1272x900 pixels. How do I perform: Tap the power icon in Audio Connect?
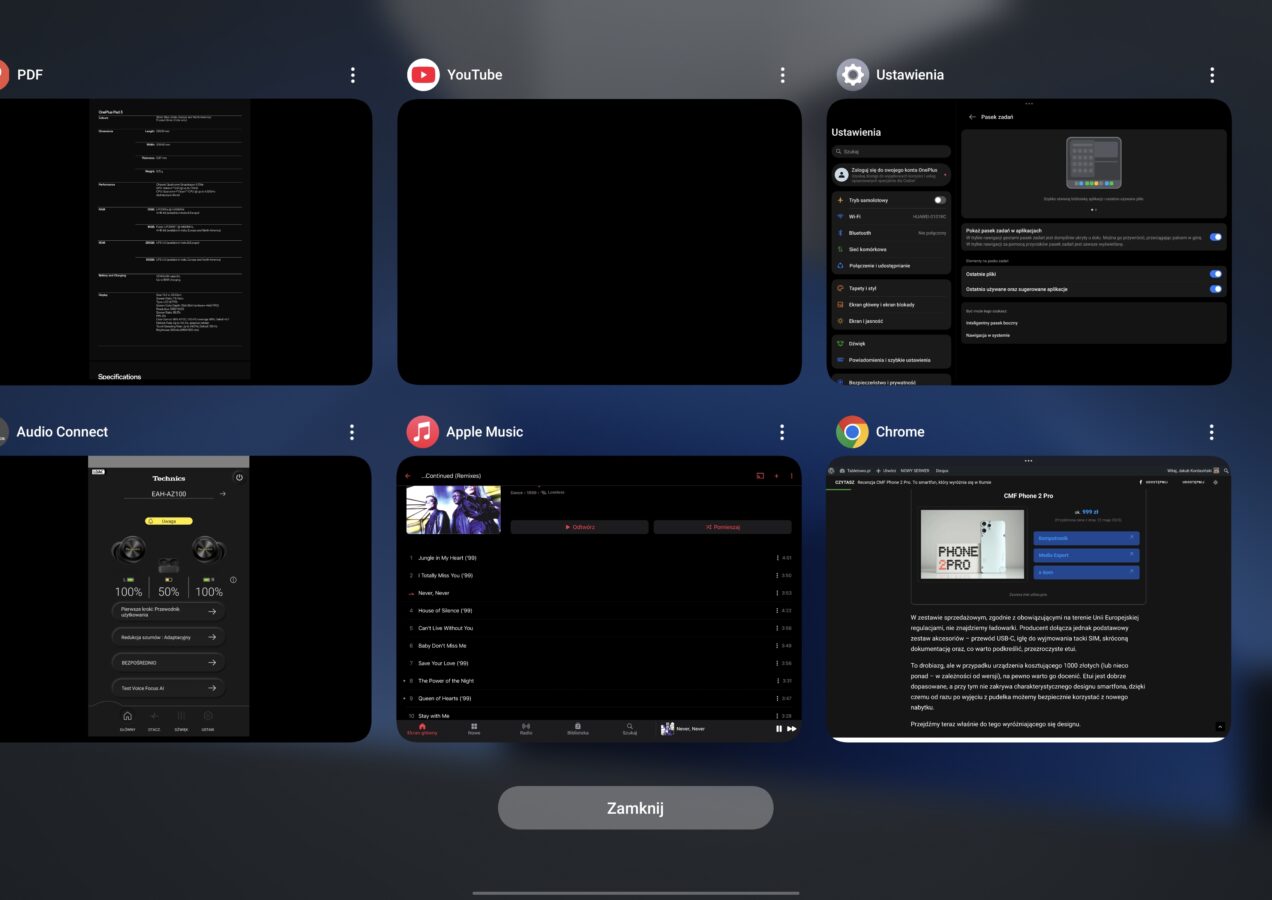point(239,478)
